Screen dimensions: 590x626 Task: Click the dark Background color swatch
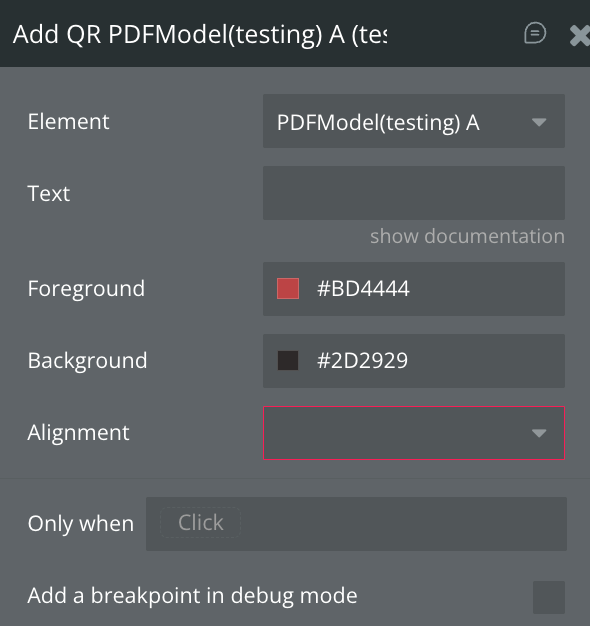pyautogui.click(x=288, y=361)
